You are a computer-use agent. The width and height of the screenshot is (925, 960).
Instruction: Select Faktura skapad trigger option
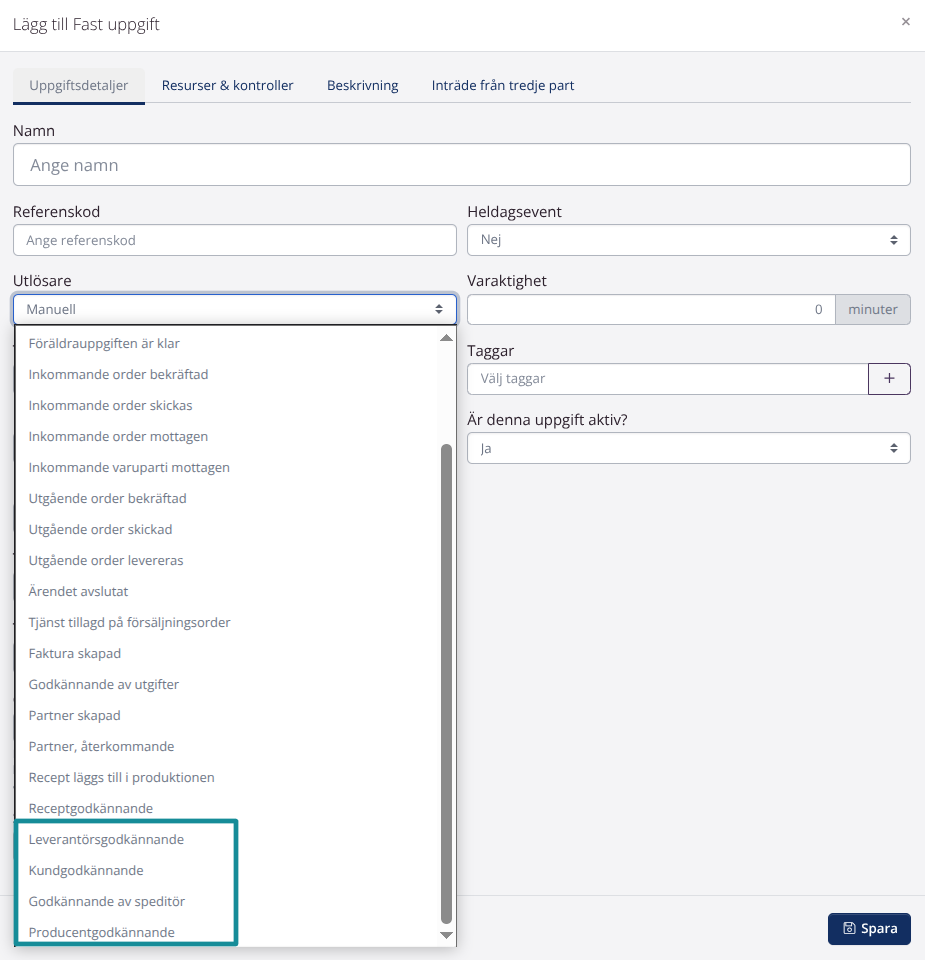[x=75, y=653]
